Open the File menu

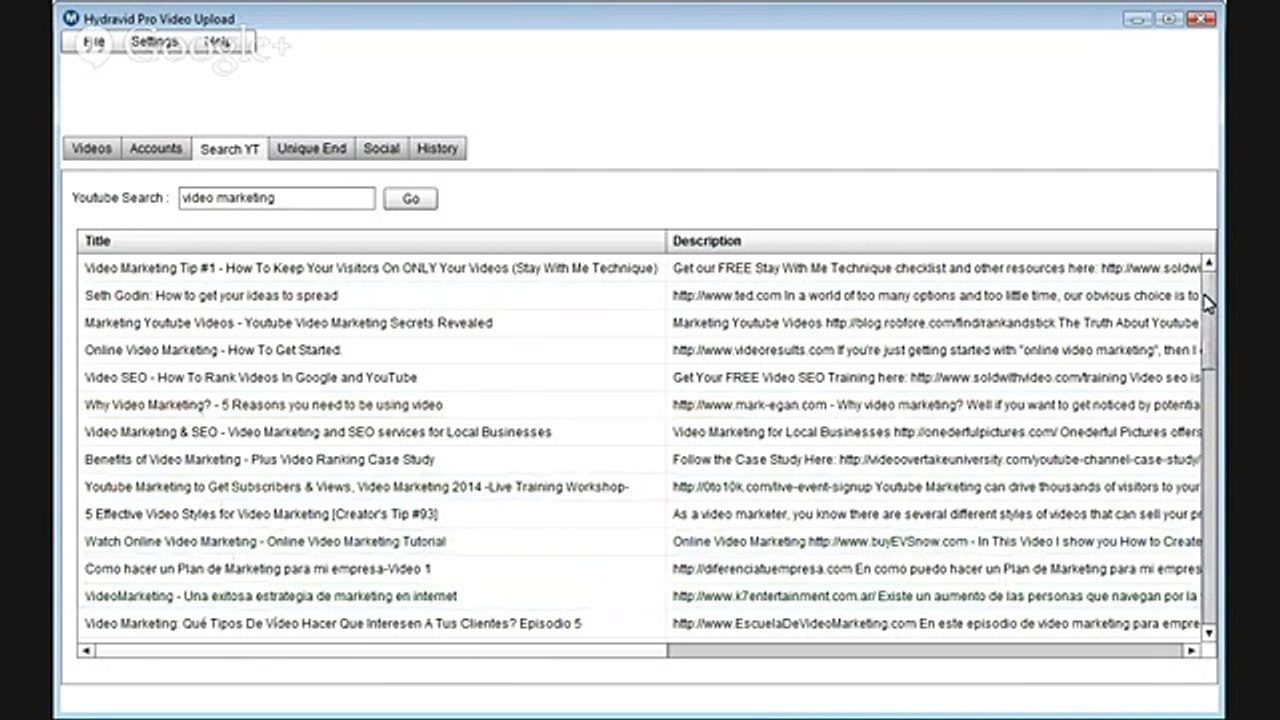point(94,42)
